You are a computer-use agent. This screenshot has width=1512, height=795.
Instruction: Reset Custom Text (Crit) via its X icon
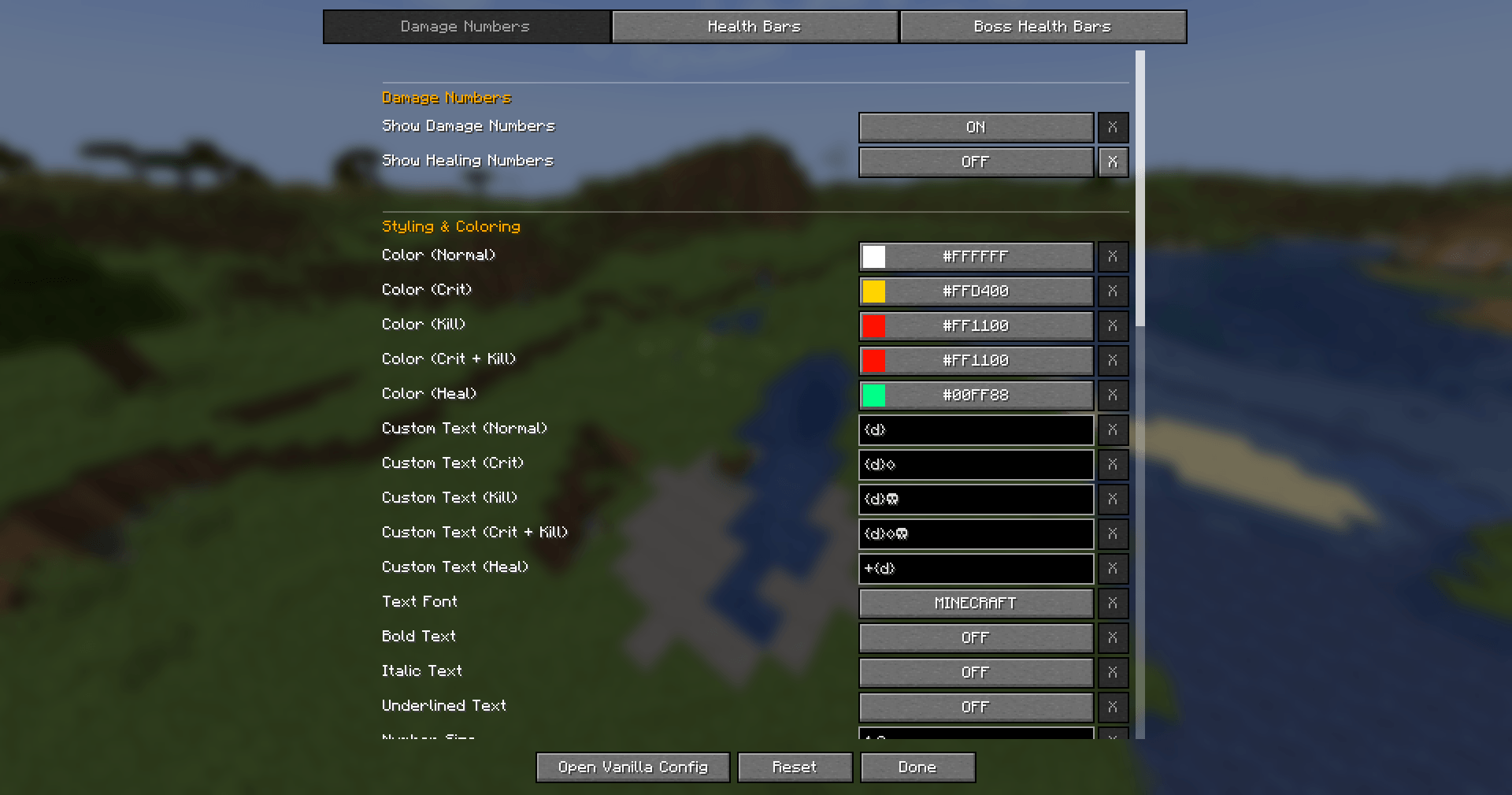click(x=1113, y=464)
